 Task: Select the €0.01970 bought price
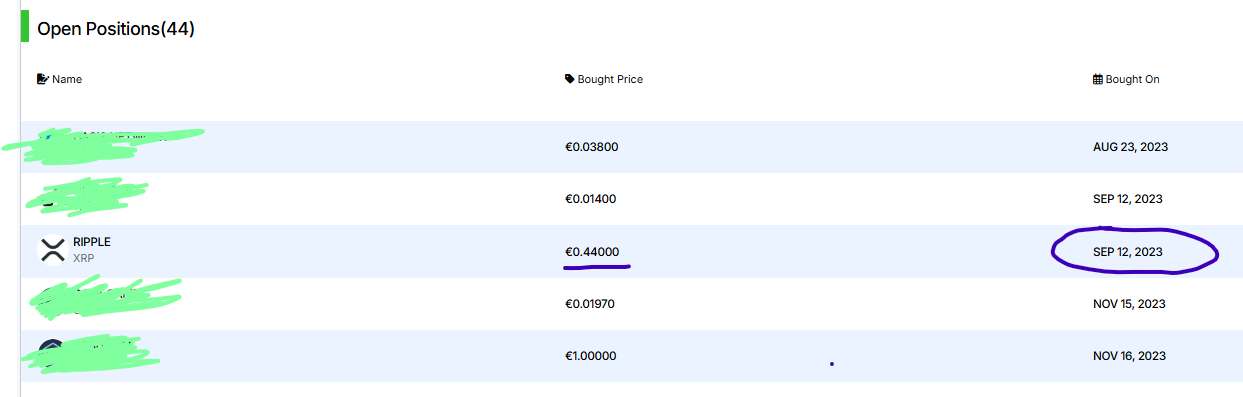[590, 304]
